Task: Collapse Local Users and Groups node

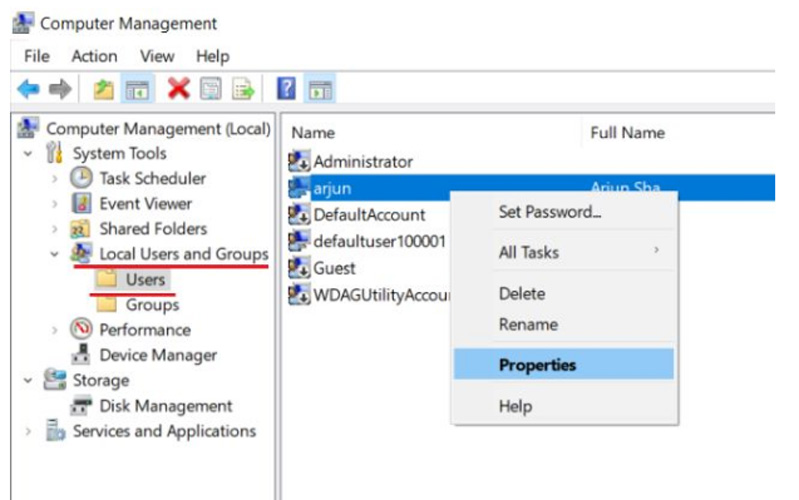Action: coord(55,254)
